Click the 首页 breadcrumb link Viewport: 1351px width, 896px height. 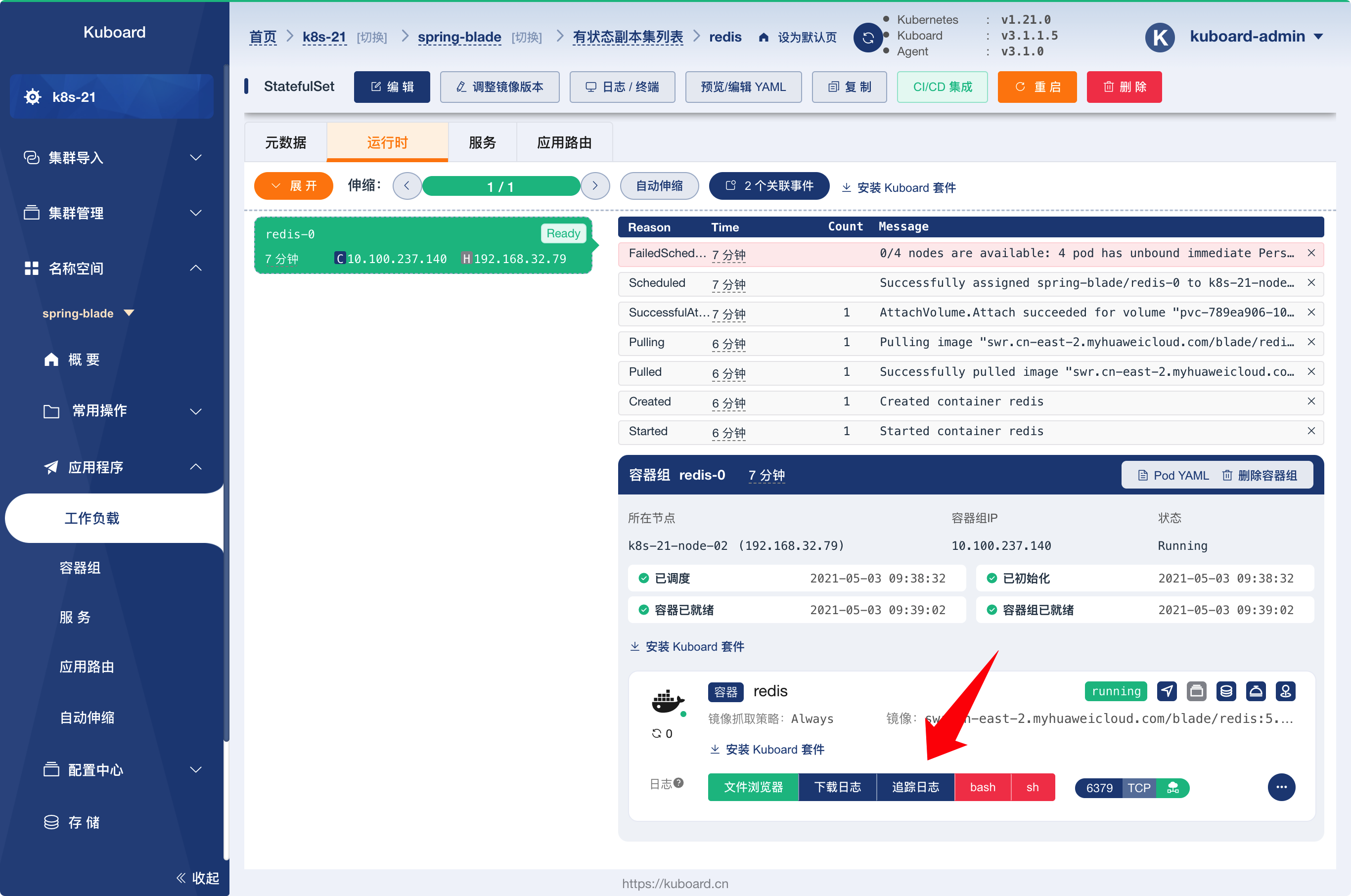[263, 37]
